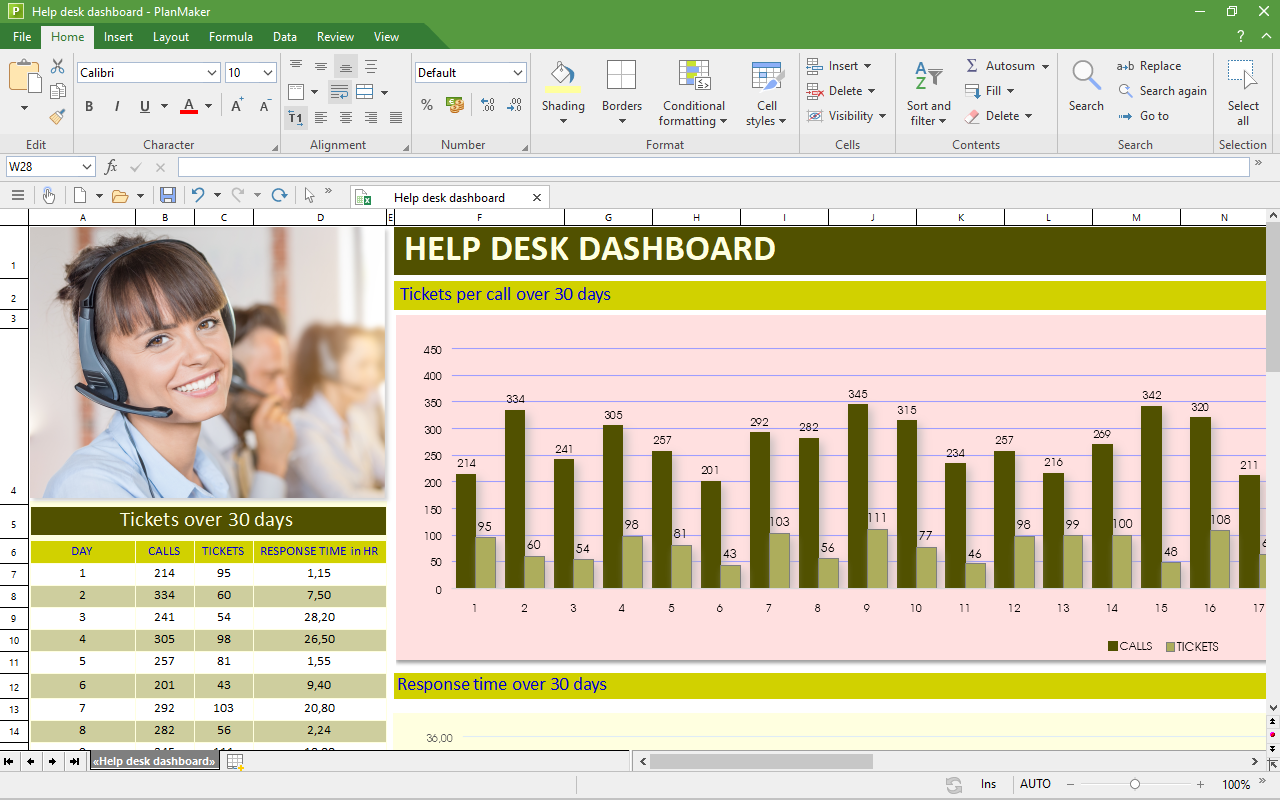Toggle Italic formatting
Viewport: 1280px width, 800px height.
pos(117,106)
